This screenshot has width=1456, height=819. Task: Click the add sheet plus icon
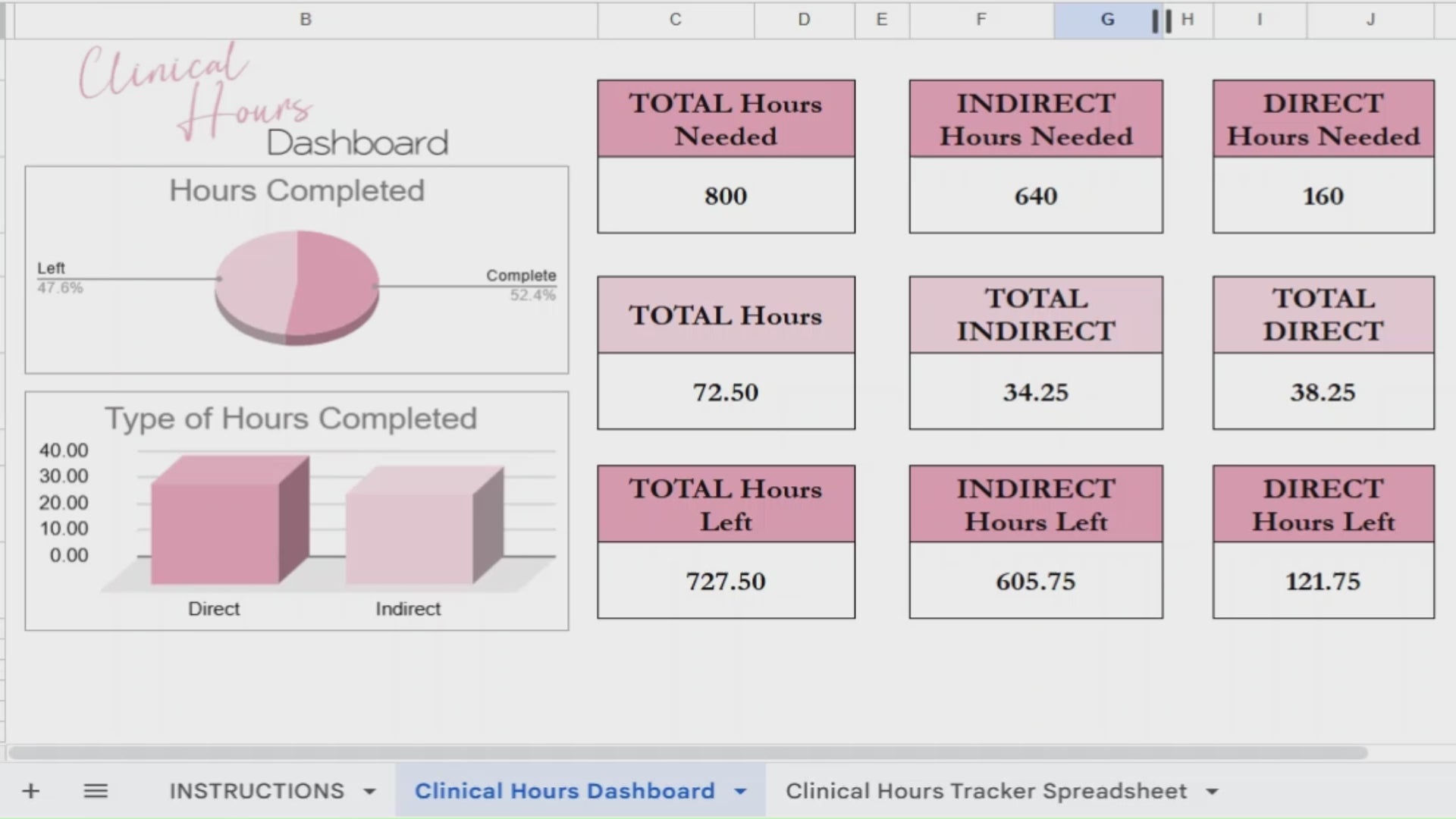(x=30, y=790)
